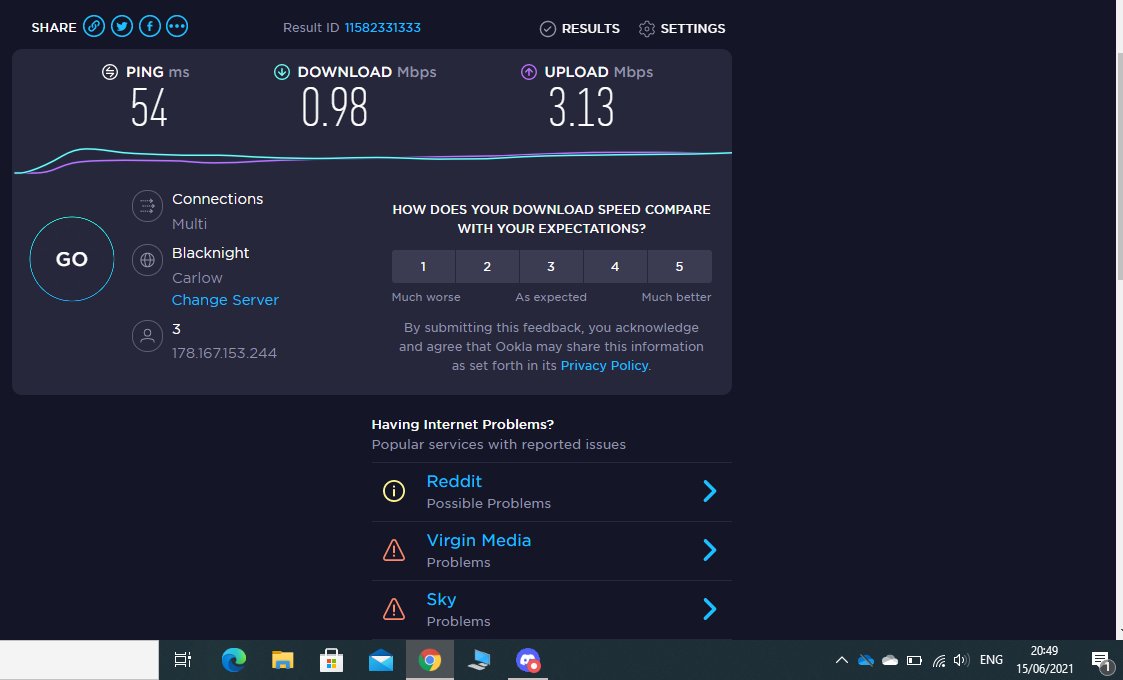Expand the Virgin Media row chevron
1123x680 pixels.
(x=710, y=550)
